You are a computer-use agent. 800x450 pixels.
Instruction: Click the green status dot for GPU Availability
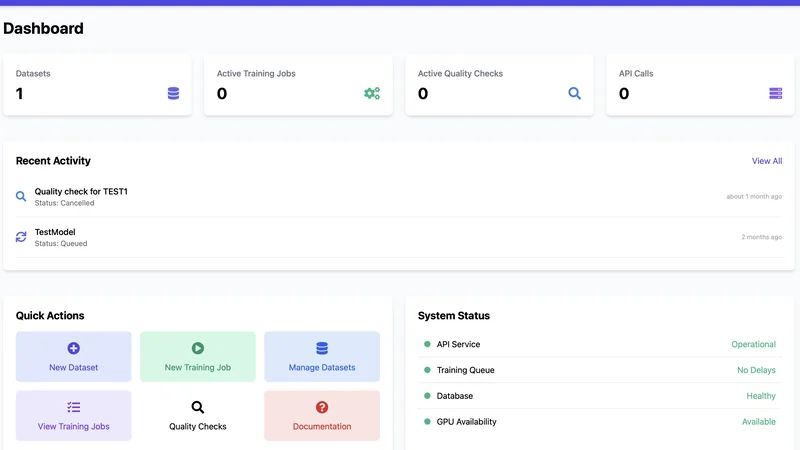pos(428,421)
